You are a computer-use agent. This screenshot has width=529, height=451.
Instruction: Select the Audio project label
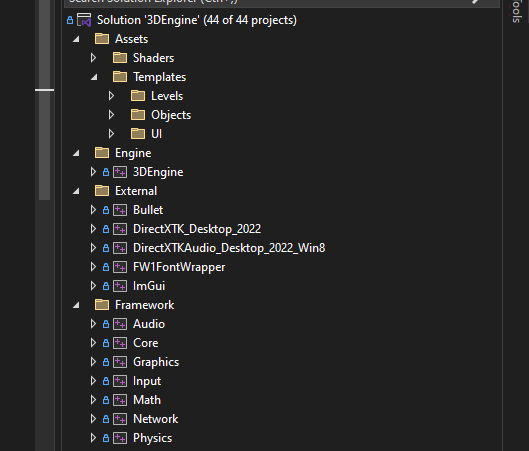pyautogui.click(x=149, y=324)
